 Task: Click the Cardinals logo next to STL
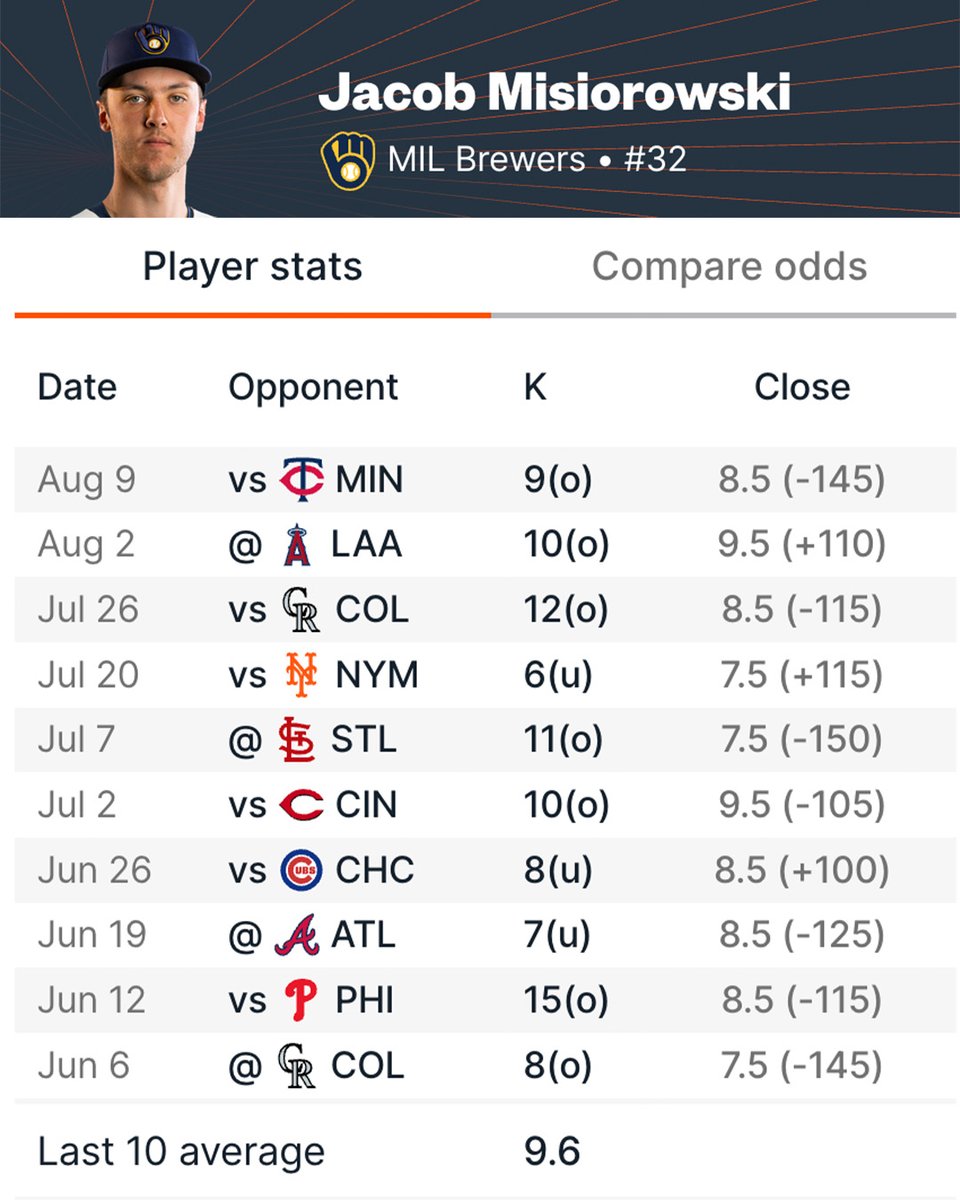tap(296, 740)
